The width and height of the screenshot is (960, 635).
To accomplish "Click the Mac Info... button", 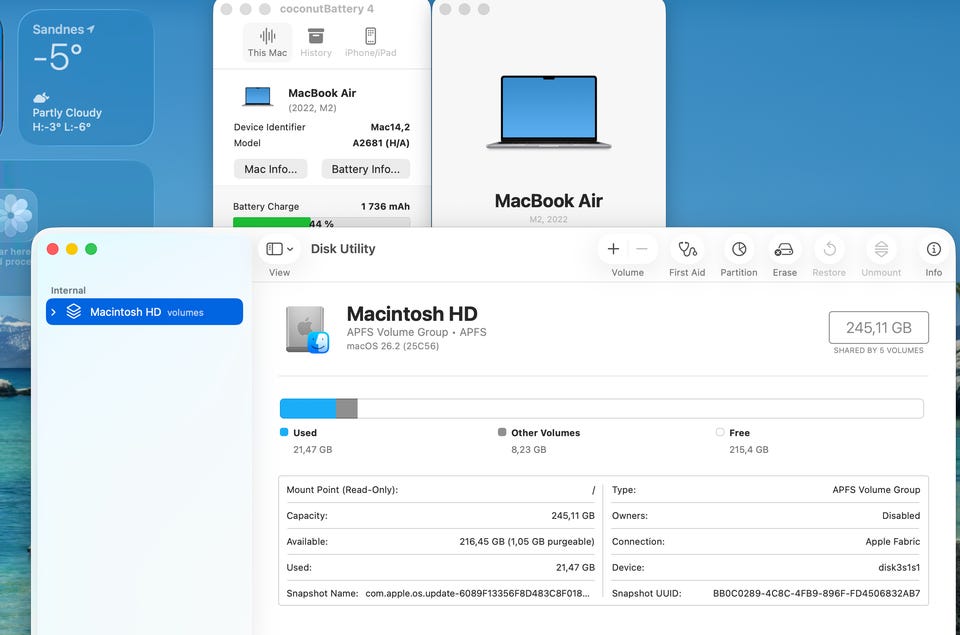I will [271, 169].
